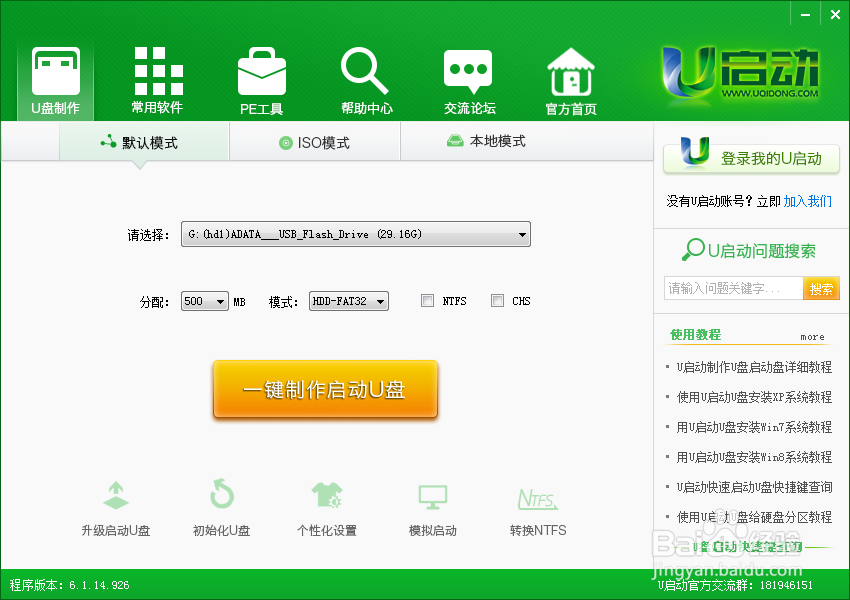
Task: Close the U启动 window
Action: pos(835,15)
